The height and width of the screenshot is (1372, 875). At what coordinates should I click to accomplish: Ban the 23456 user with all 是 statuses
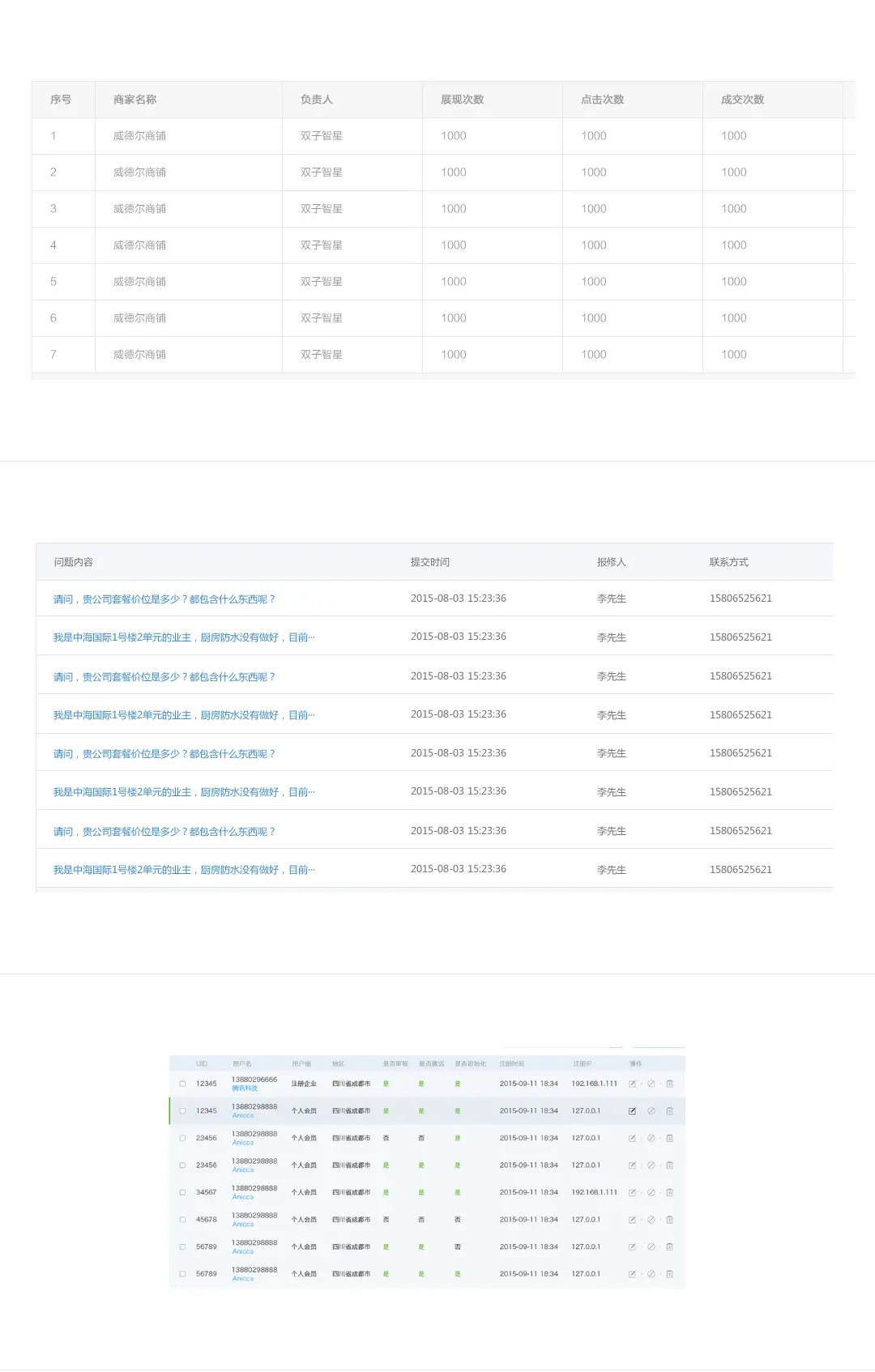coord(651,1165)
